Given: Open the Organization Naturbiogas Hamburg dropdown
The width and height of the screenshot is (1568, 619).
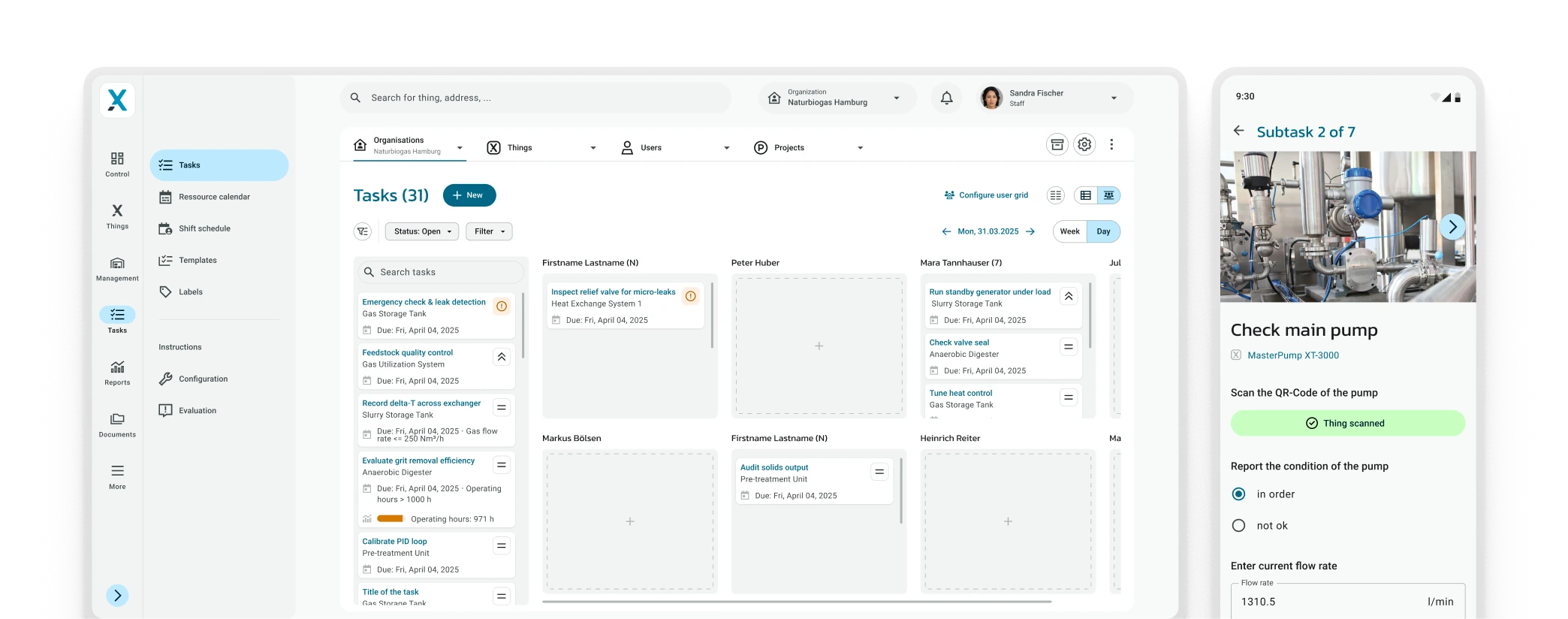Looking at the screenshot, I should [837, 98].
